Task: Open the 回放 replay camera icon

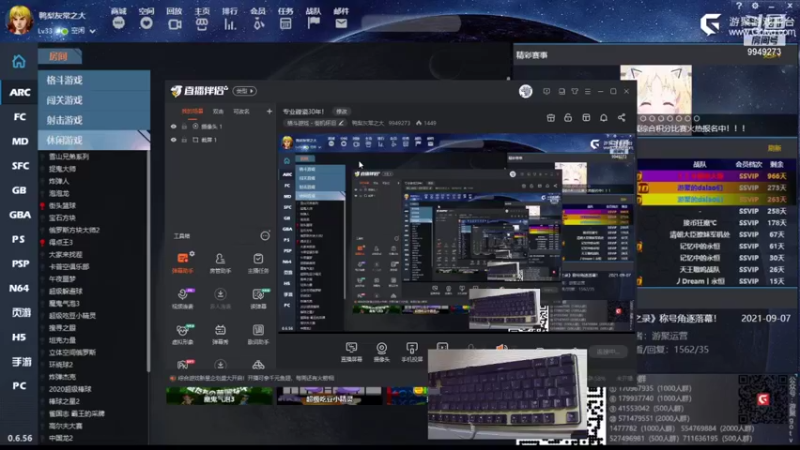Action: 174,23
